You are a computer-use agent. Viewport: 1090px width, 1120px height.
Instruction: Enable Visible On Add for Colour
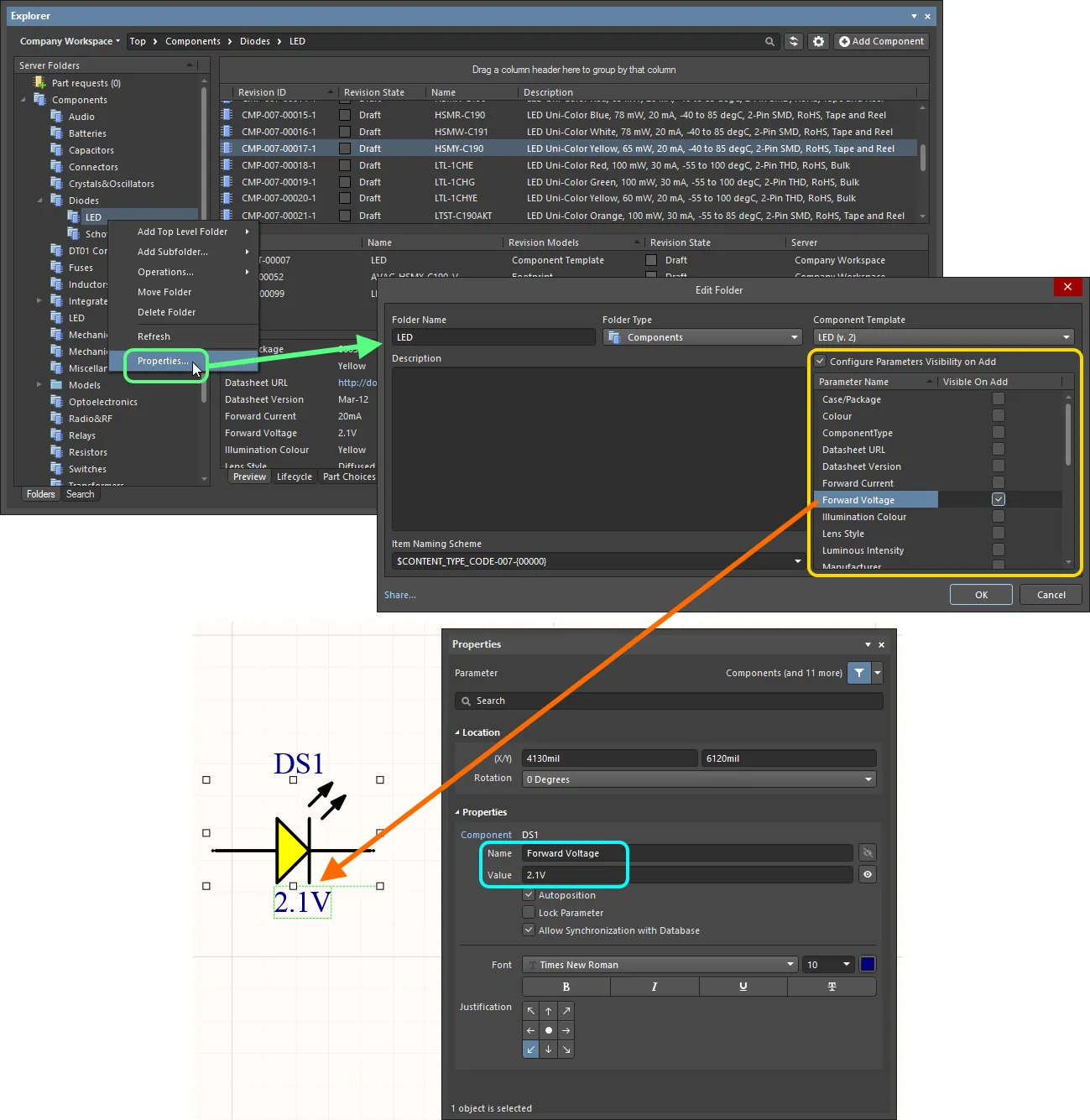coord(999,415)
